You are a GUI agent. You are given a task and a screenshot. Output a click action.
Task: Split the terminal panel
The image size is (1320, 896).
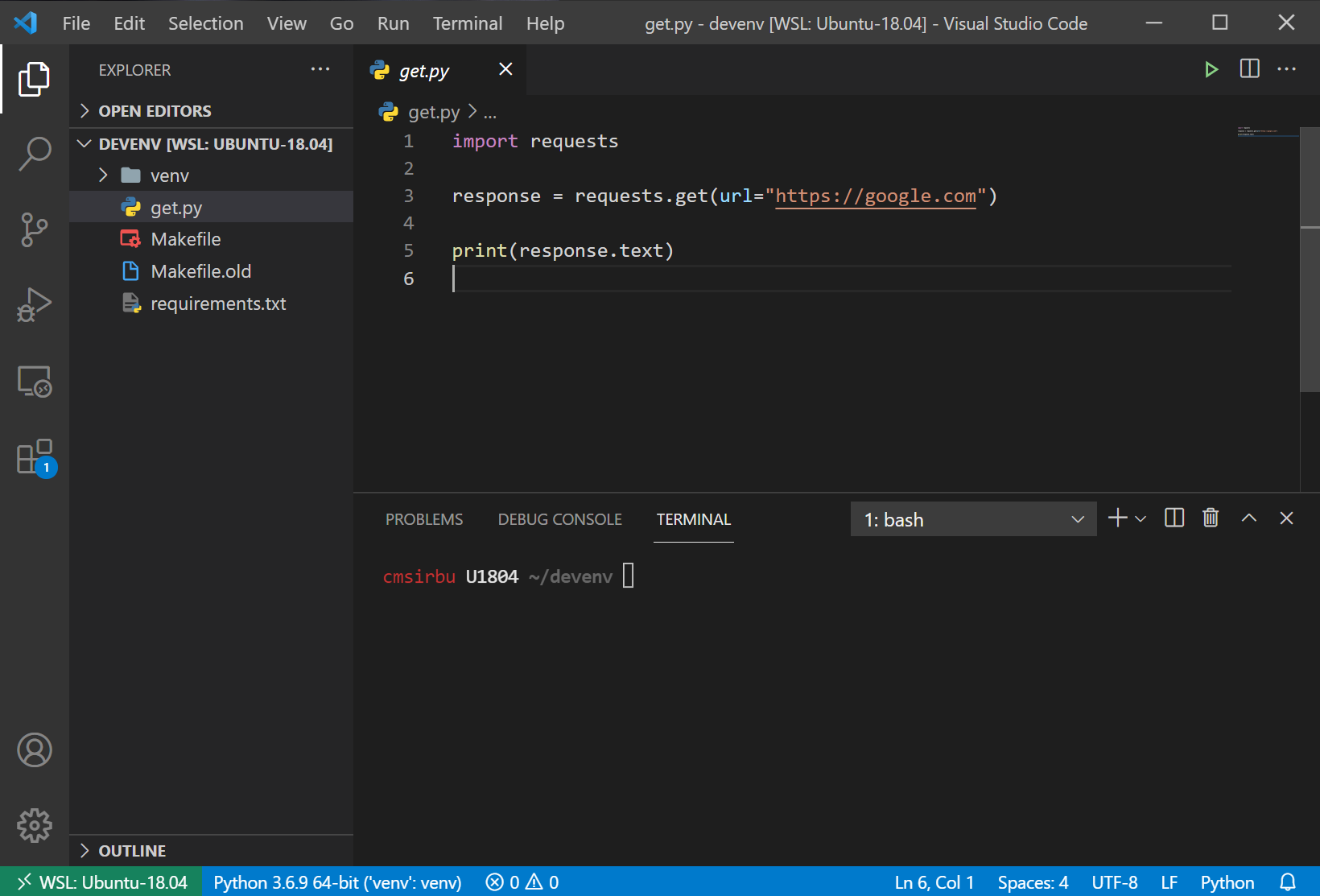pyautogui.click(x=1174, y=518)
